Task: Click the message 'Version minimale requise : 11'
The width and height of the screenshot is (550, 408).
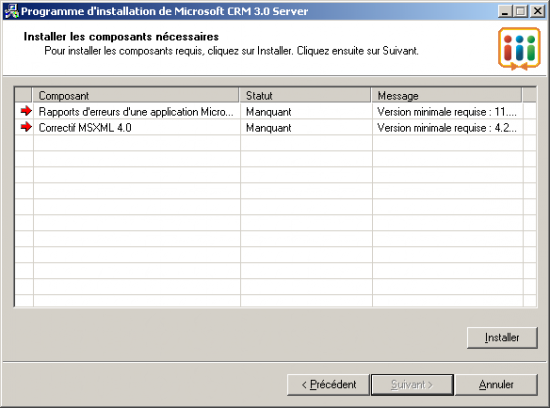Action: (x=447, y=112)
